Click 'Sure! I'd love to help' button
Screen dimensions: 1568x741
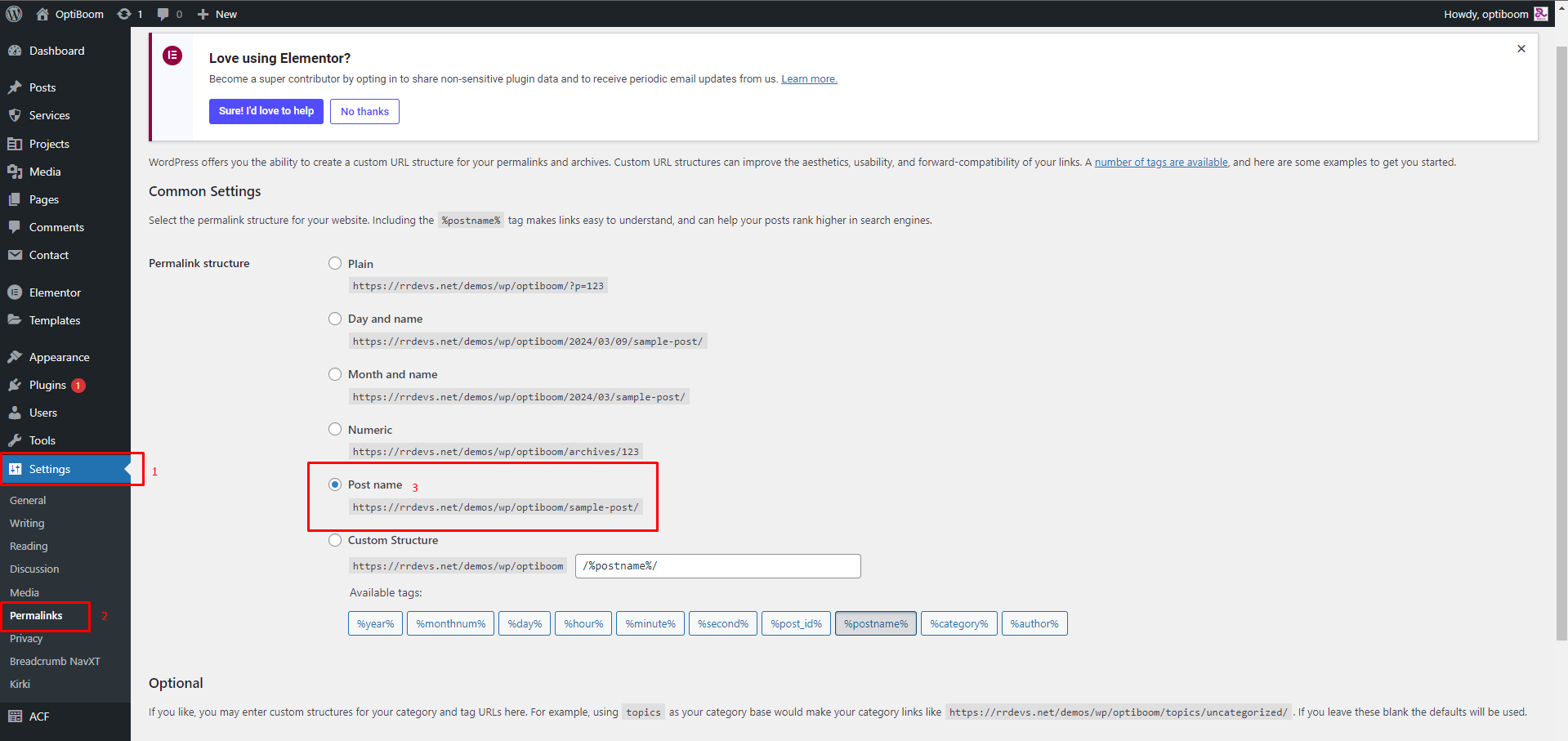[266, 111]
